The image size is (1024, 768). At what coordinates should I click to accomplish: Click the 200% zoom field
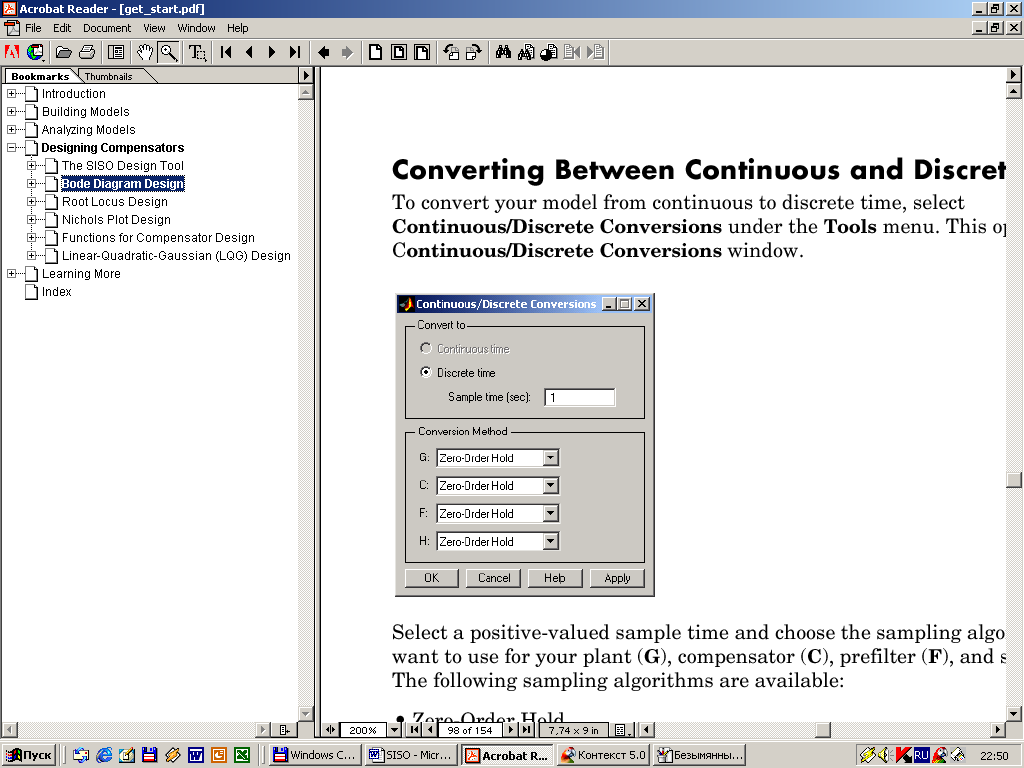(x=363, y=729)
